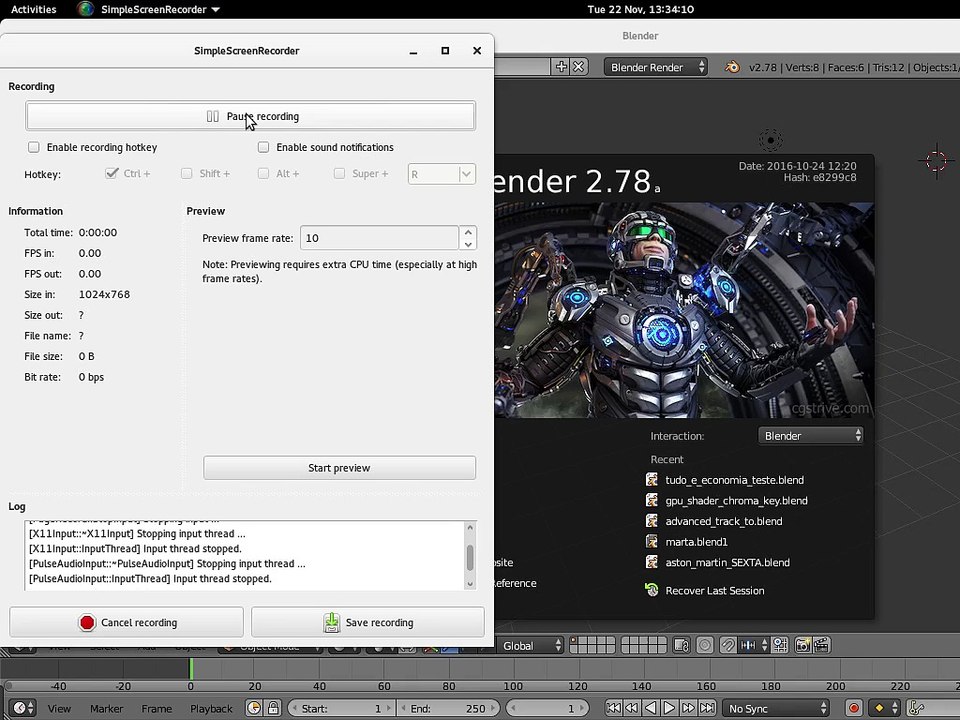Toggle the Shift + hotkey checkbox

pyautogui.click(x=187, y=173)
